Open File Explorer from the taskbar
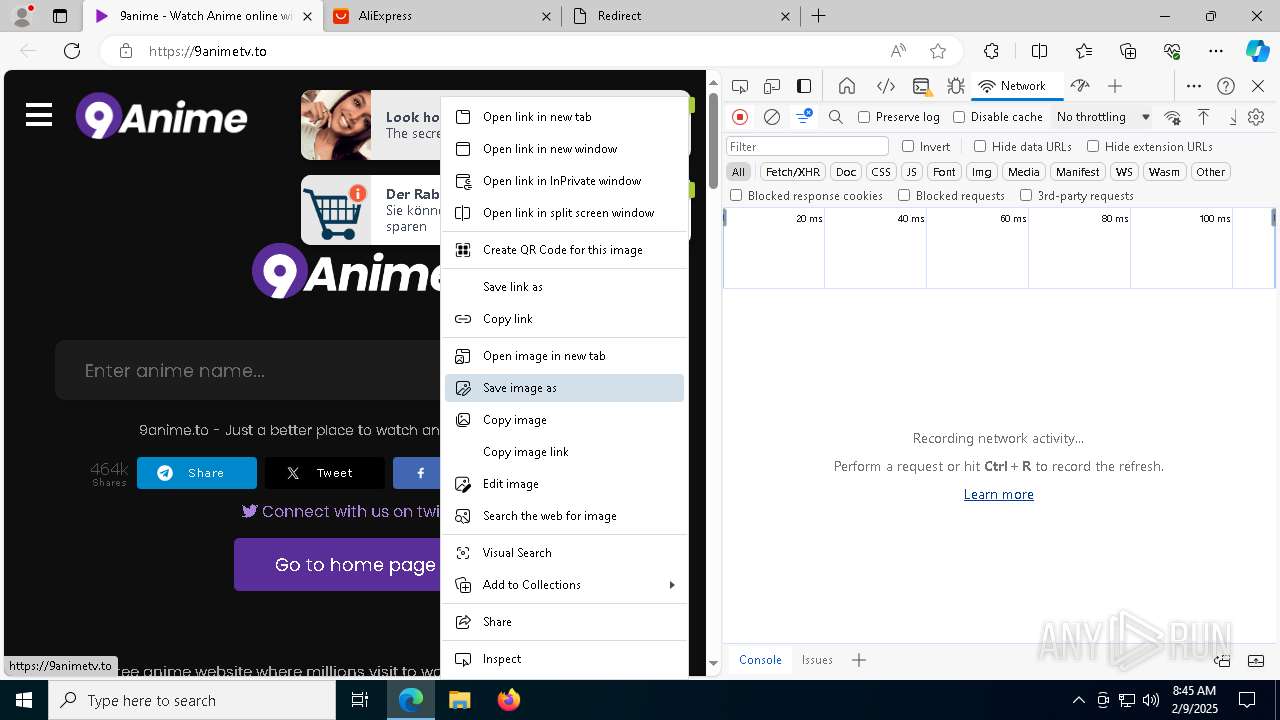The image size is (1280, 720). (x=459, y=700)
